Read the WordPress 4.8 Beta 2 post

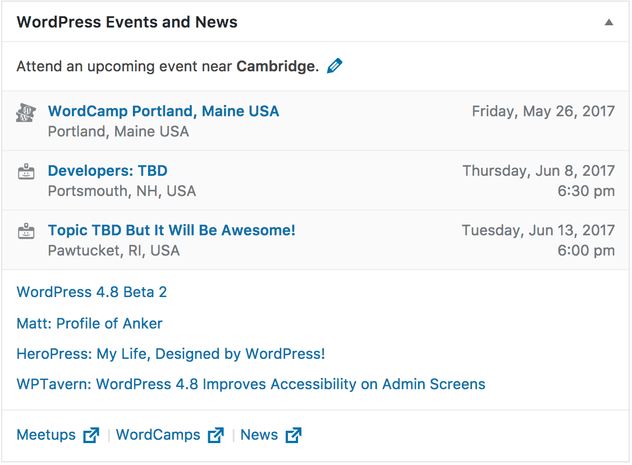pyautogui.click(x=91, y=292)
